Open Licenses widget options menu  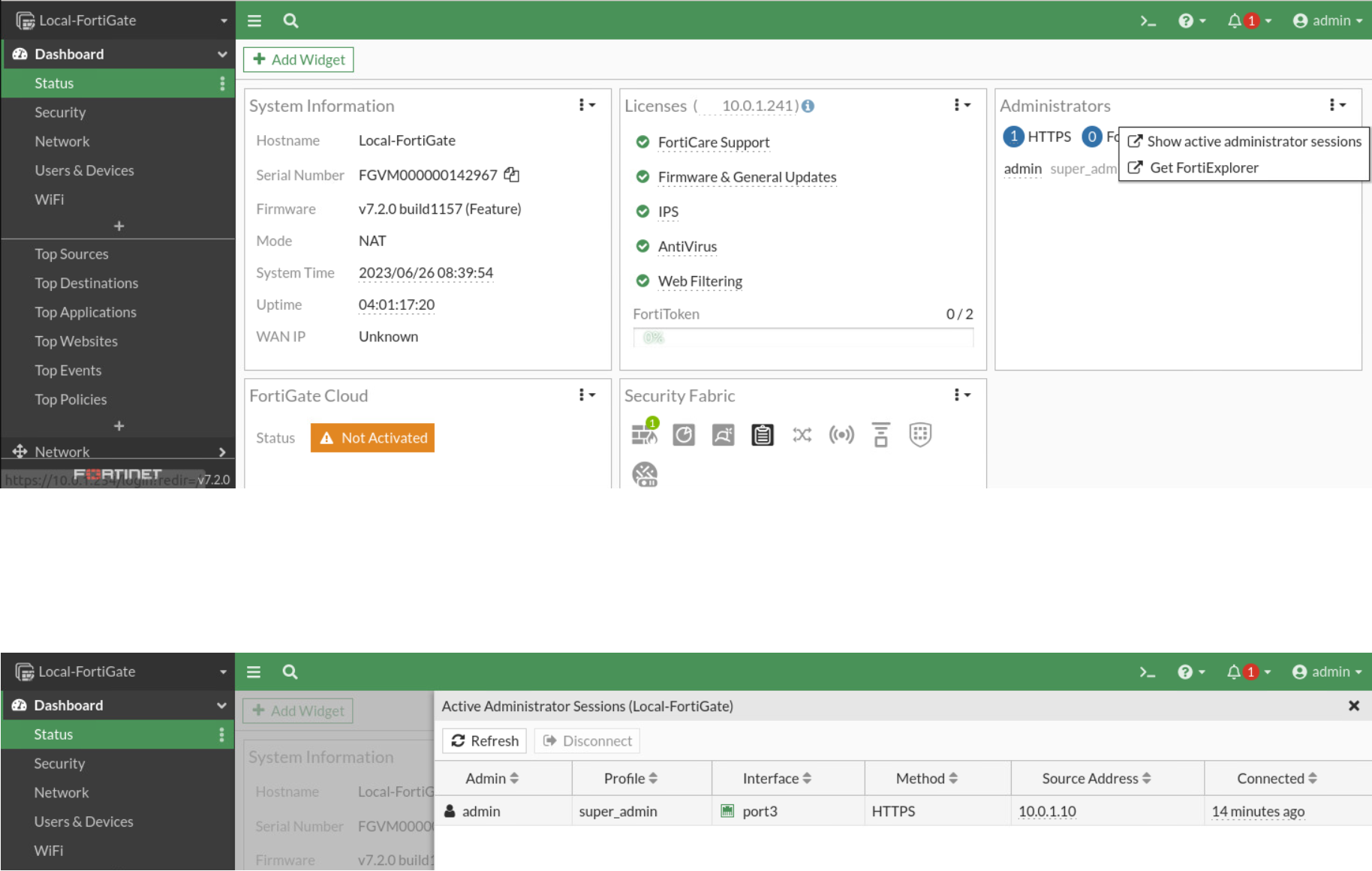[962, 105]
